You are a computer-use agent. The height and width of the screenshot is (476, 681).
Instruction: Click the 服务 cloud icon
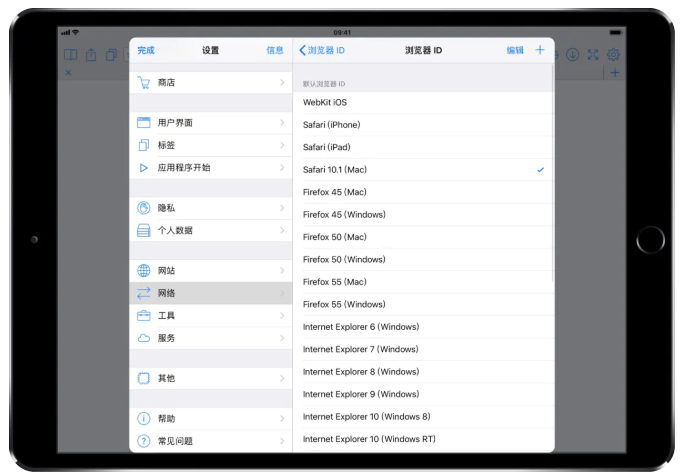[143, 338]
